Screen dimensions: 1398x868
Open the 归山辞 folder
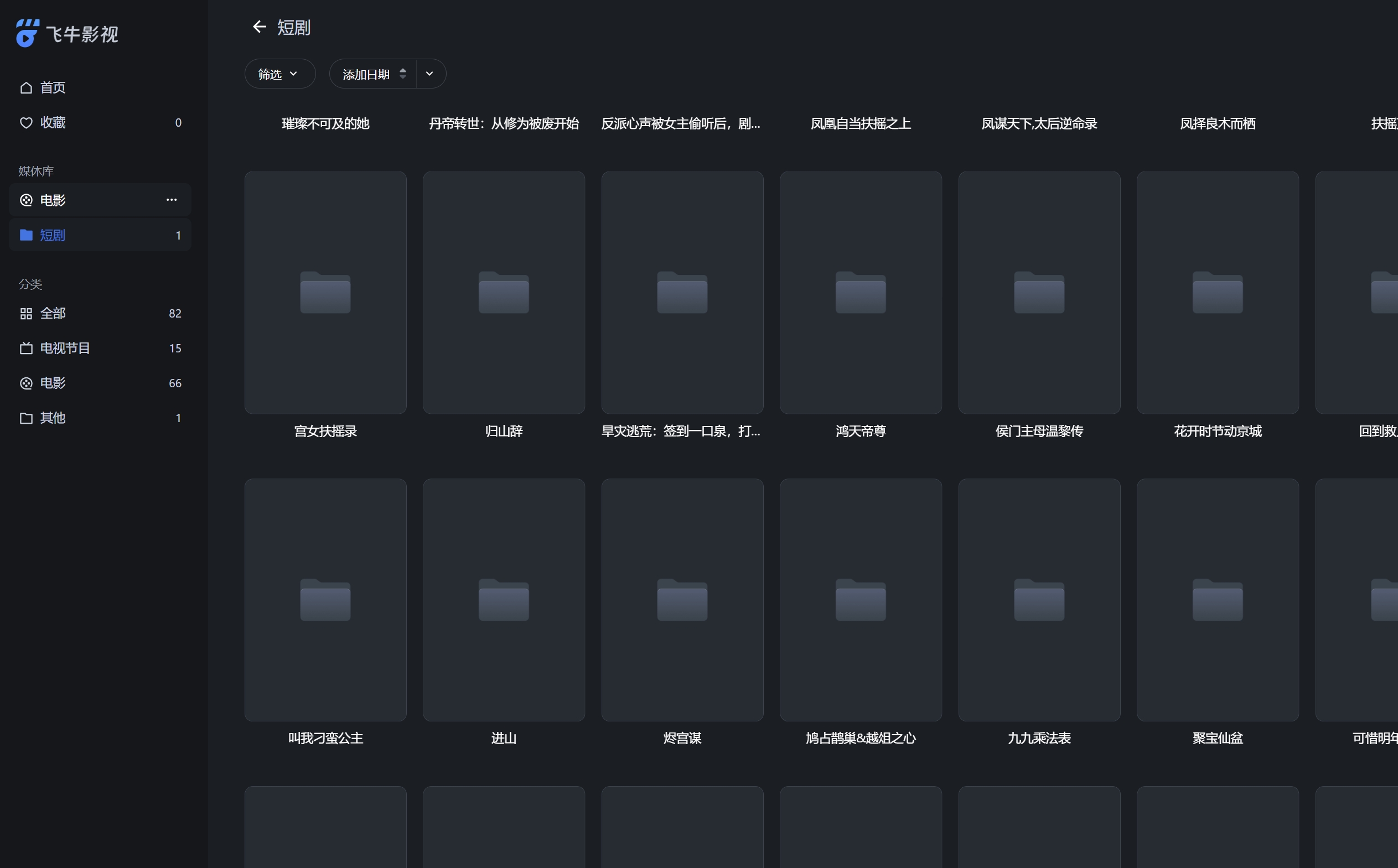(504, 292)
